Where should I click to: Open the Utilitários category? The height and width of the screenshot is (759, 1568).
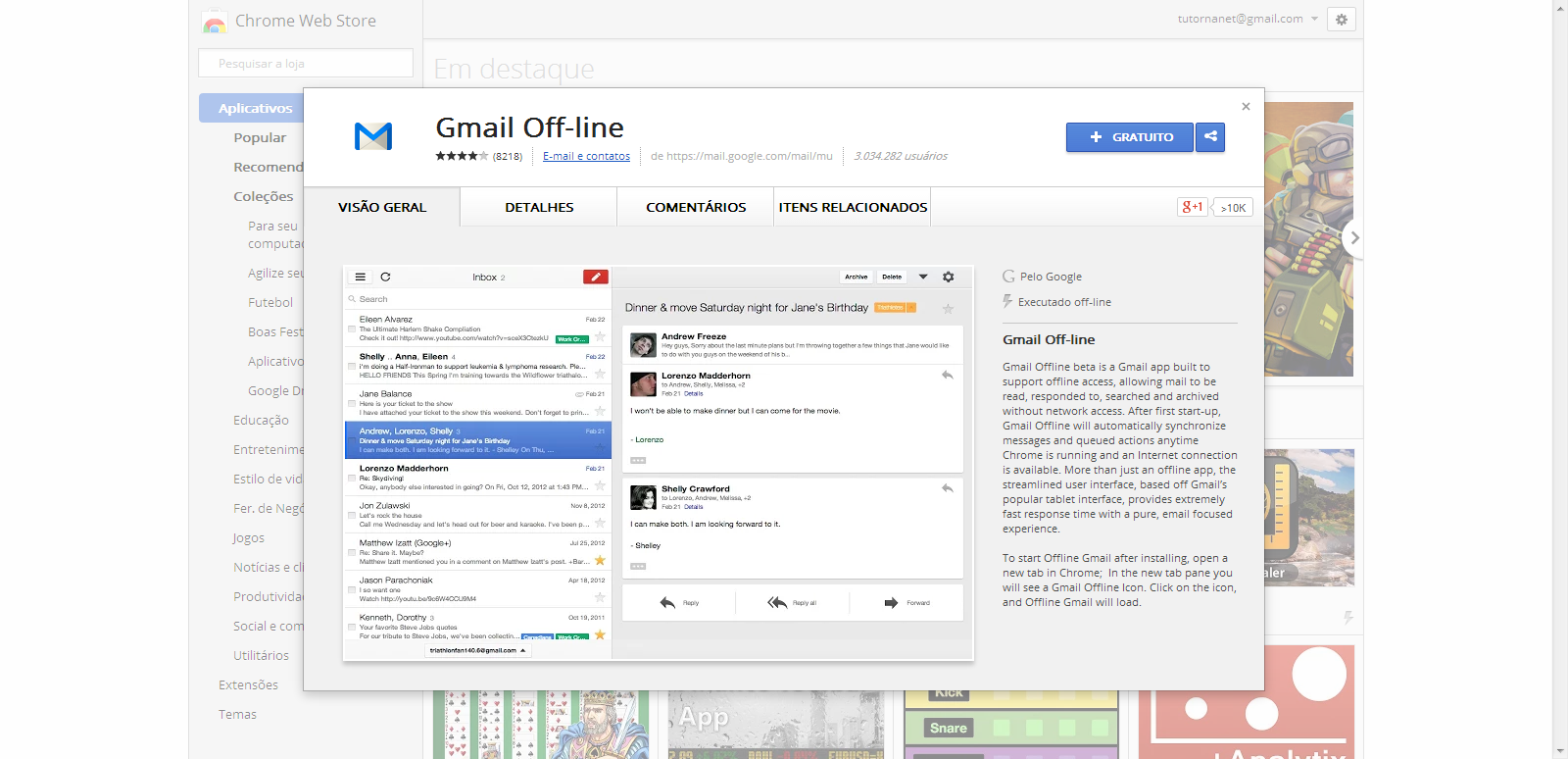click(x=261, y=655)
